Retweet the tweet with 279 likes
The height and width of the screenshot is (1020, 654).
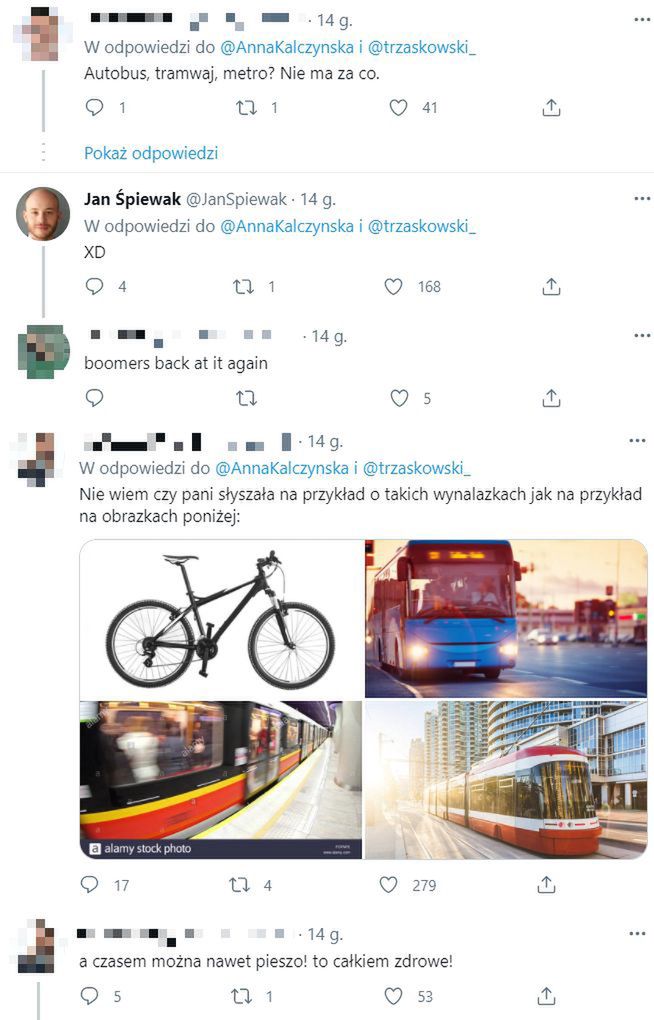[x=239, y=885]
